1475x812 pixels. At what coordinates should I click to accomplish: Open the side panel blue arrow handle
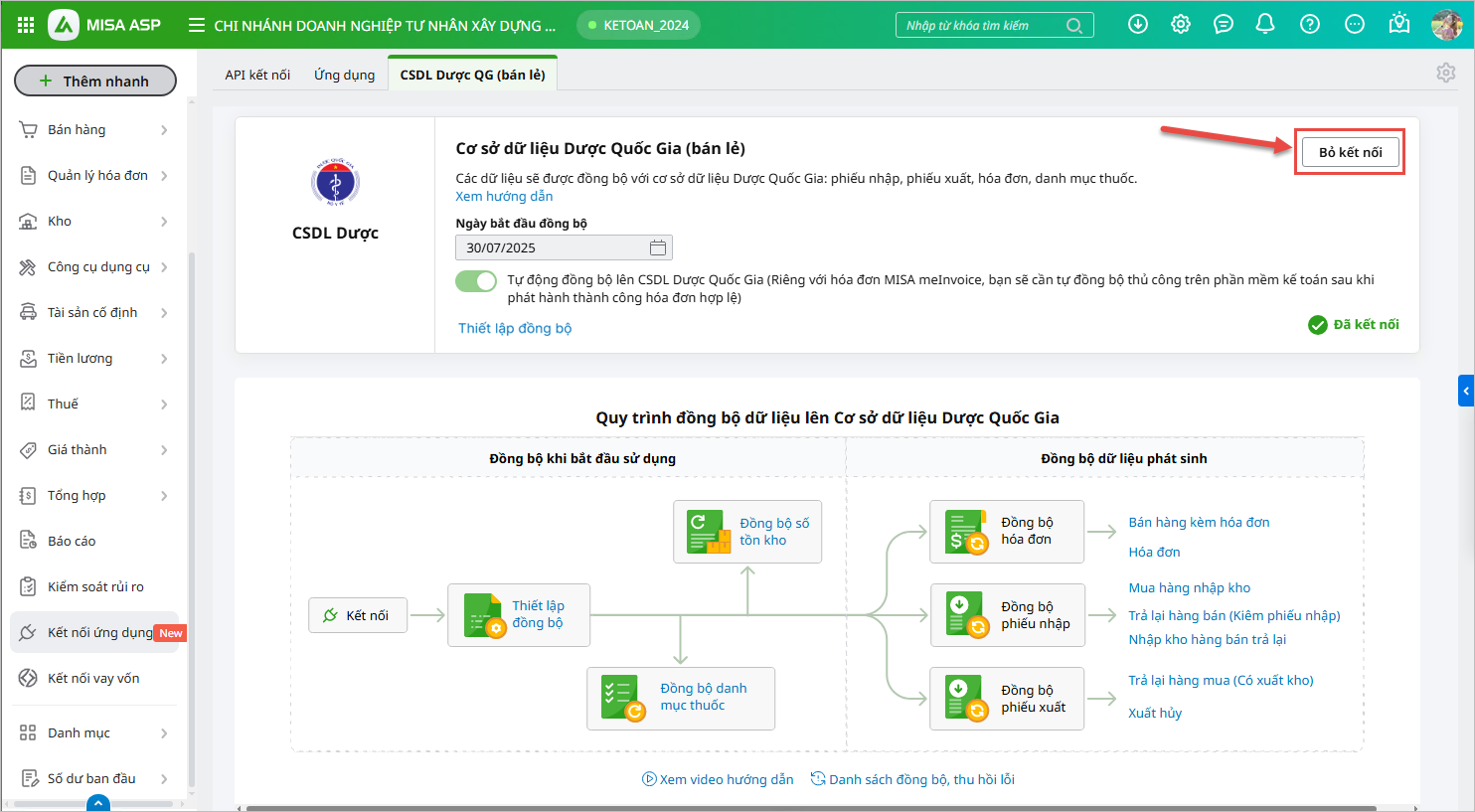pos(1466,391)
